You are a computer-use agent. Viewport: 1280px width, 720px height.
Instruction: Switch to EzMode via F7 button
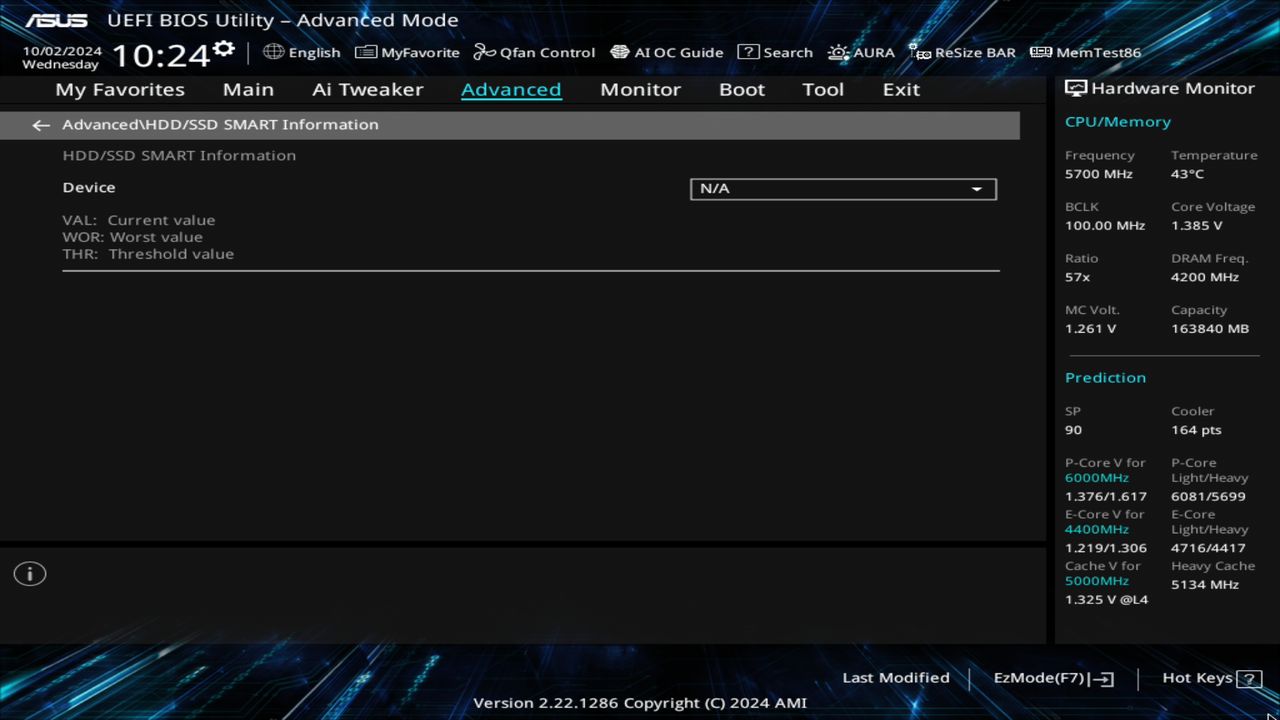1053,677
